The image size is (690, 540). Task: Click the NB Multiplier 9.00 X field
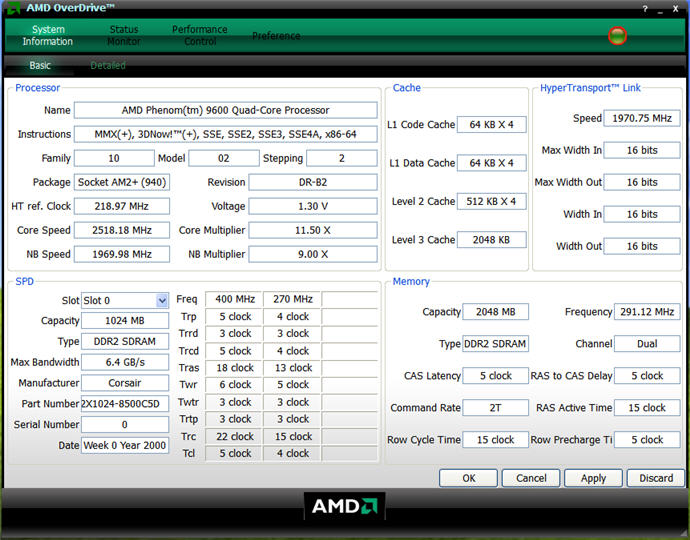click(313, 254)
